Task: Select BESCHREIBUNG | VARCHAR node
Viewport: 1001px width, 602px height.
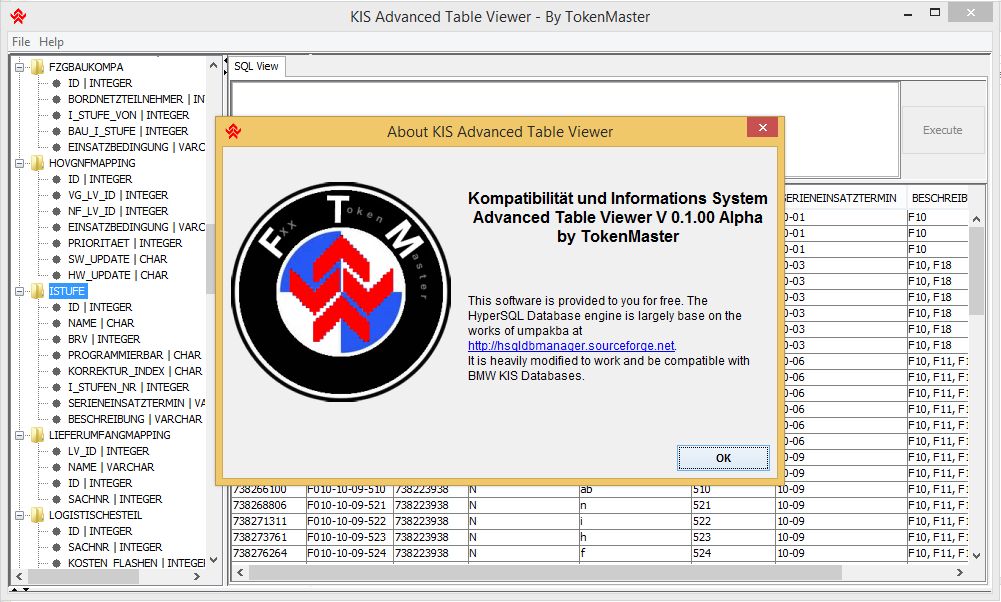Action: coord(135,419)
